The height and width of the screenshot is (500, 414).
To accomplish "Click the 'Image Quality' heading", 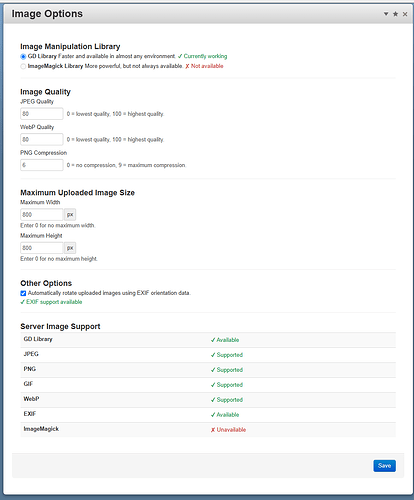I will pyautogui.click(x=45, y=92).
